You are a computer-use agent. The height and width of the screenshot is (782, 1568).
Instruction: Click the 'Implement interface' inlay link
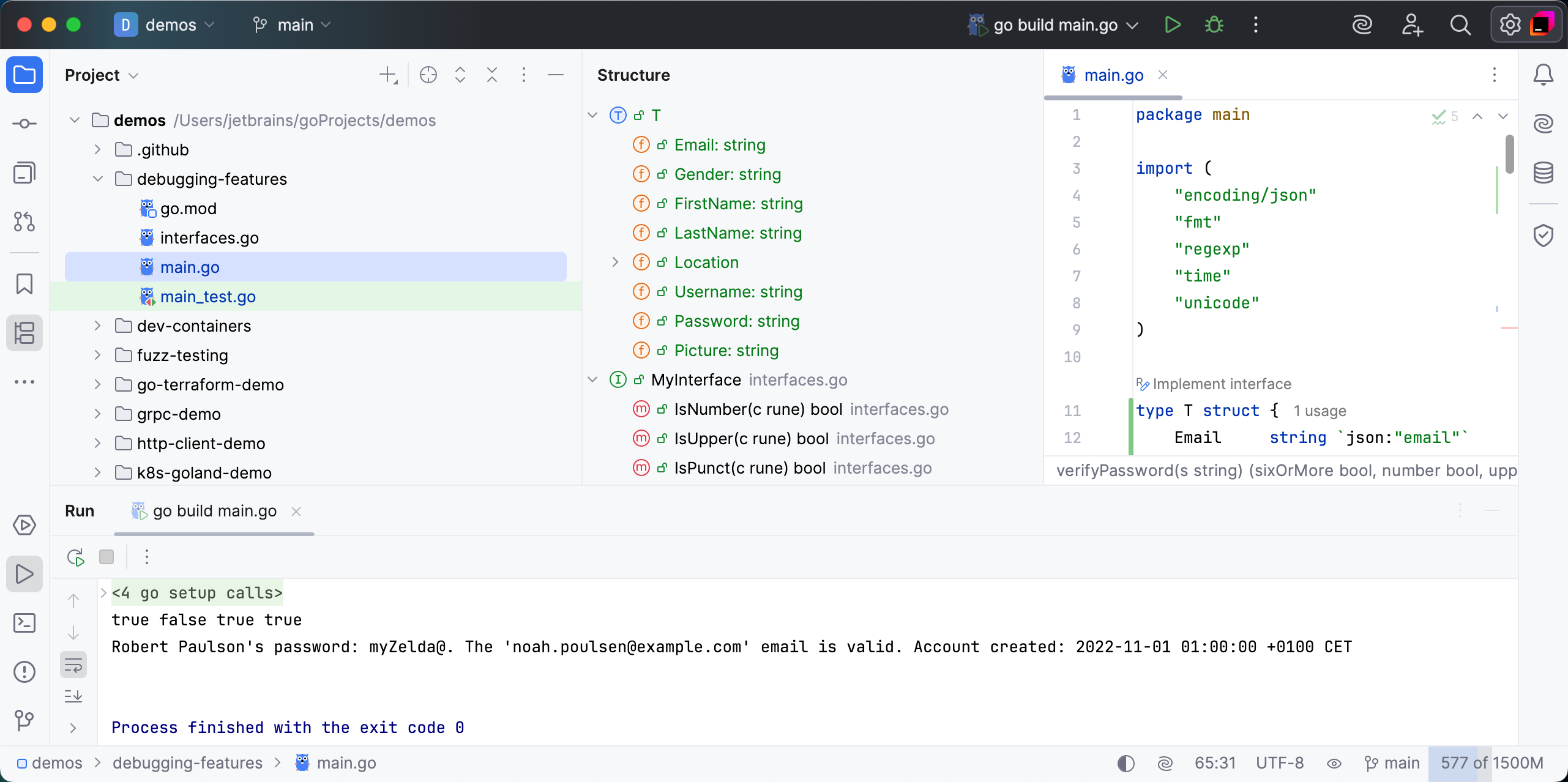(x=1221, y=384)
